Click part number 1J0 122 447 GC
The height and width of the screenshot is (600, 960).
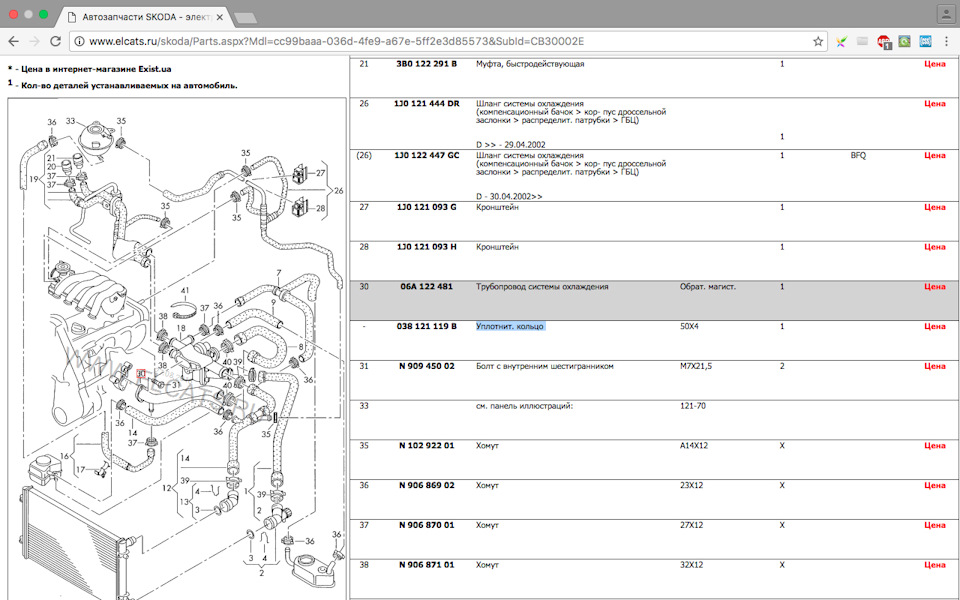coord(427,156)
